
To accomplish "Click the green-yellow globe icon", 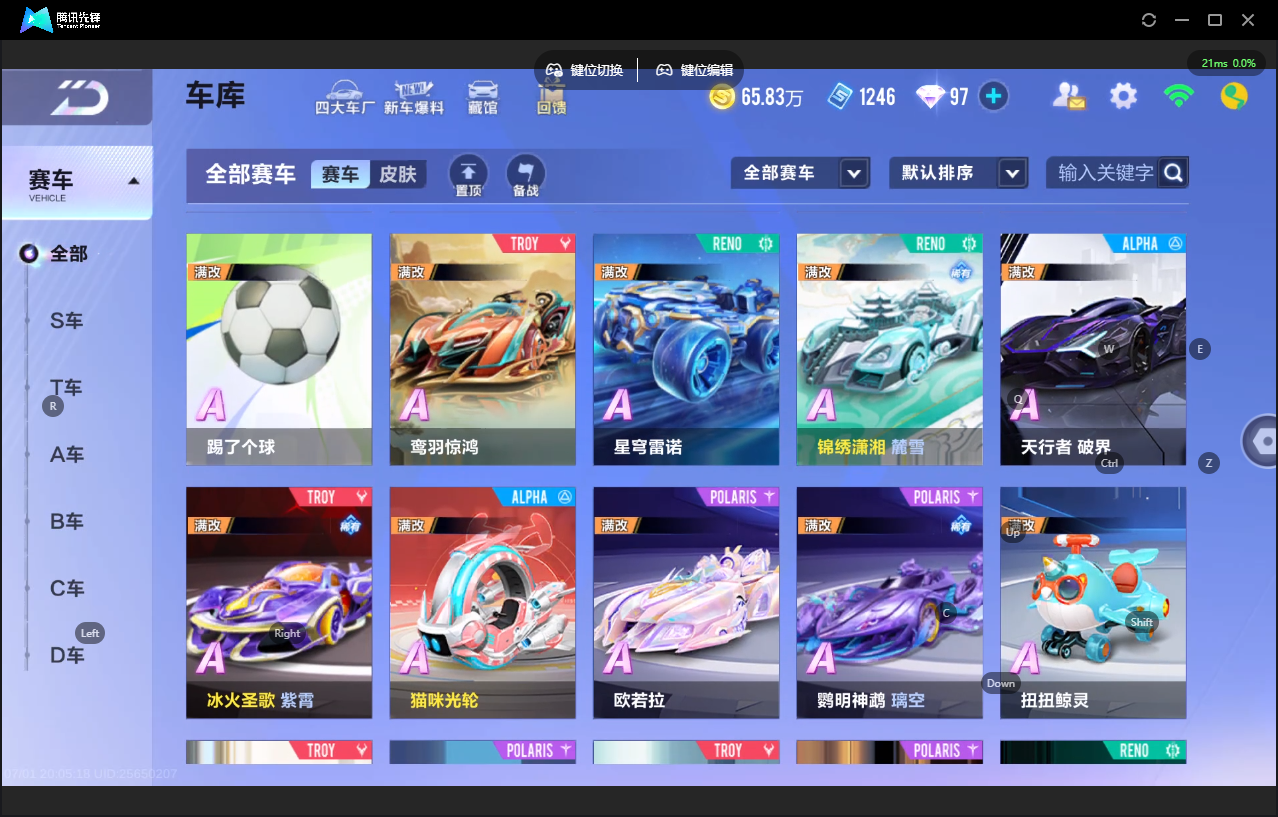I will [x=1234, y=96].
